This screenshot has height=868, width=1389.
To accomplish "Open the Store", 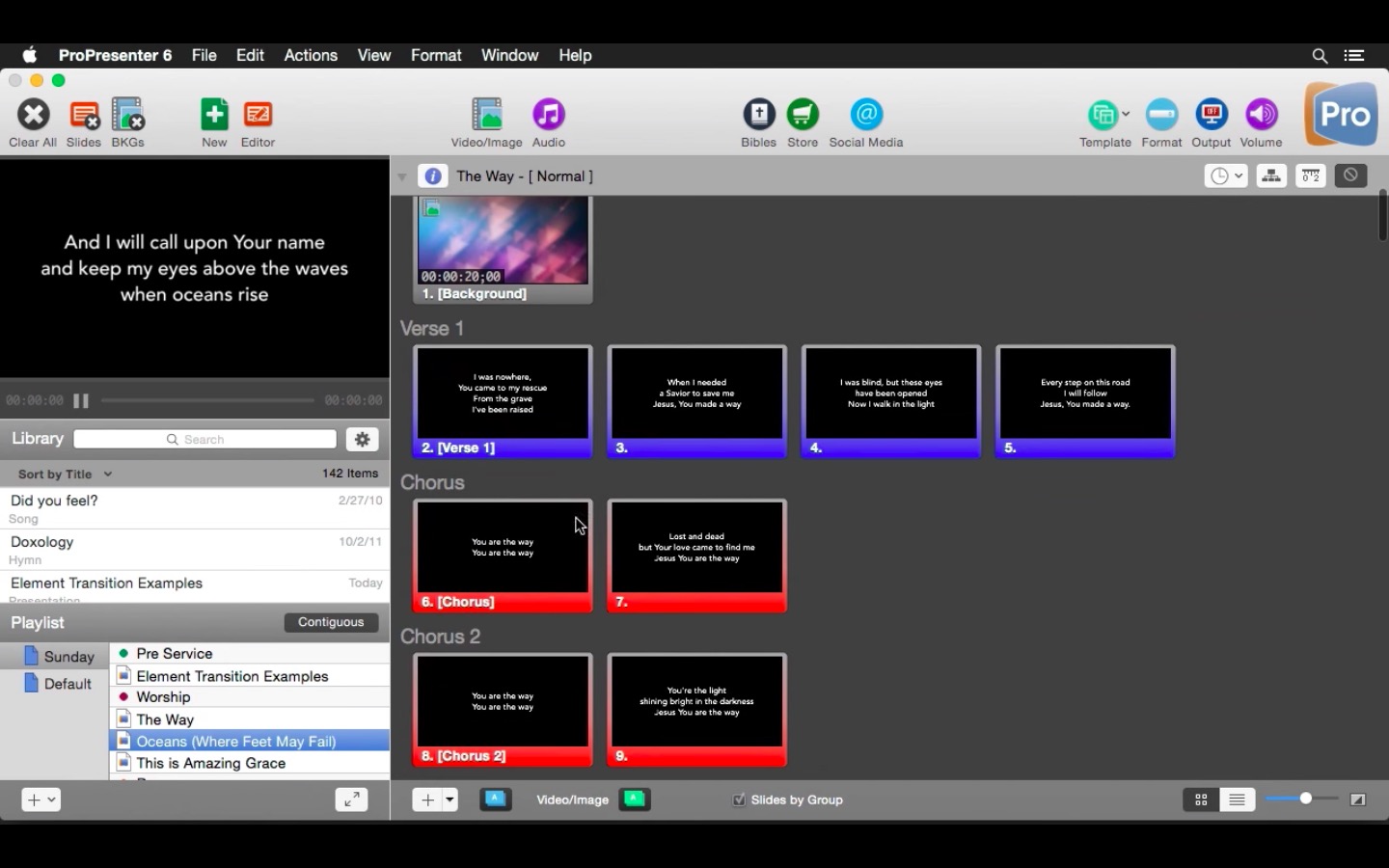I will (803, 115).
